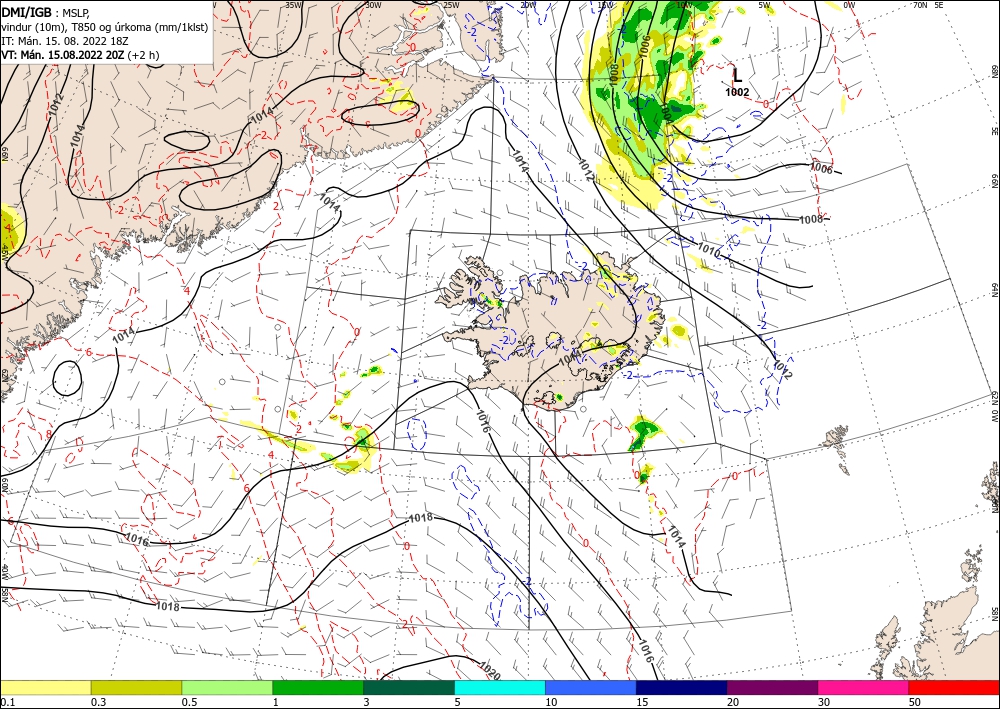Click the dark green 3–5 legend swatch

pyautogui.click(x=409, y=687)
